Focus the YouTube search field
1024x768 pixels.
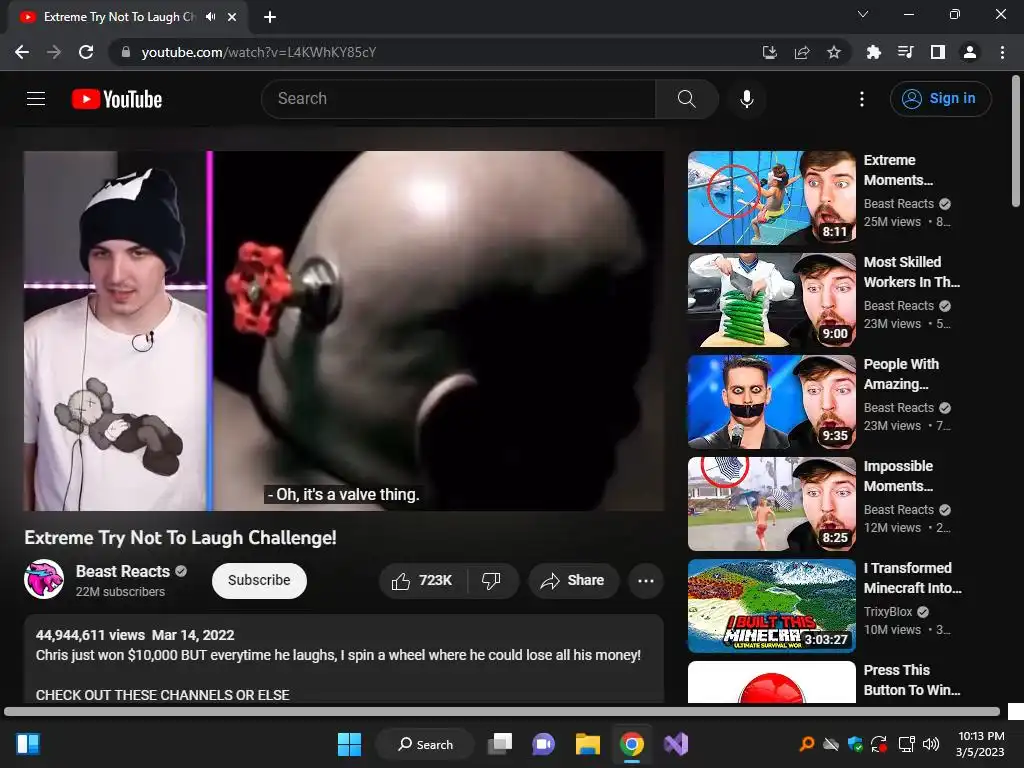tap(458, 99)
